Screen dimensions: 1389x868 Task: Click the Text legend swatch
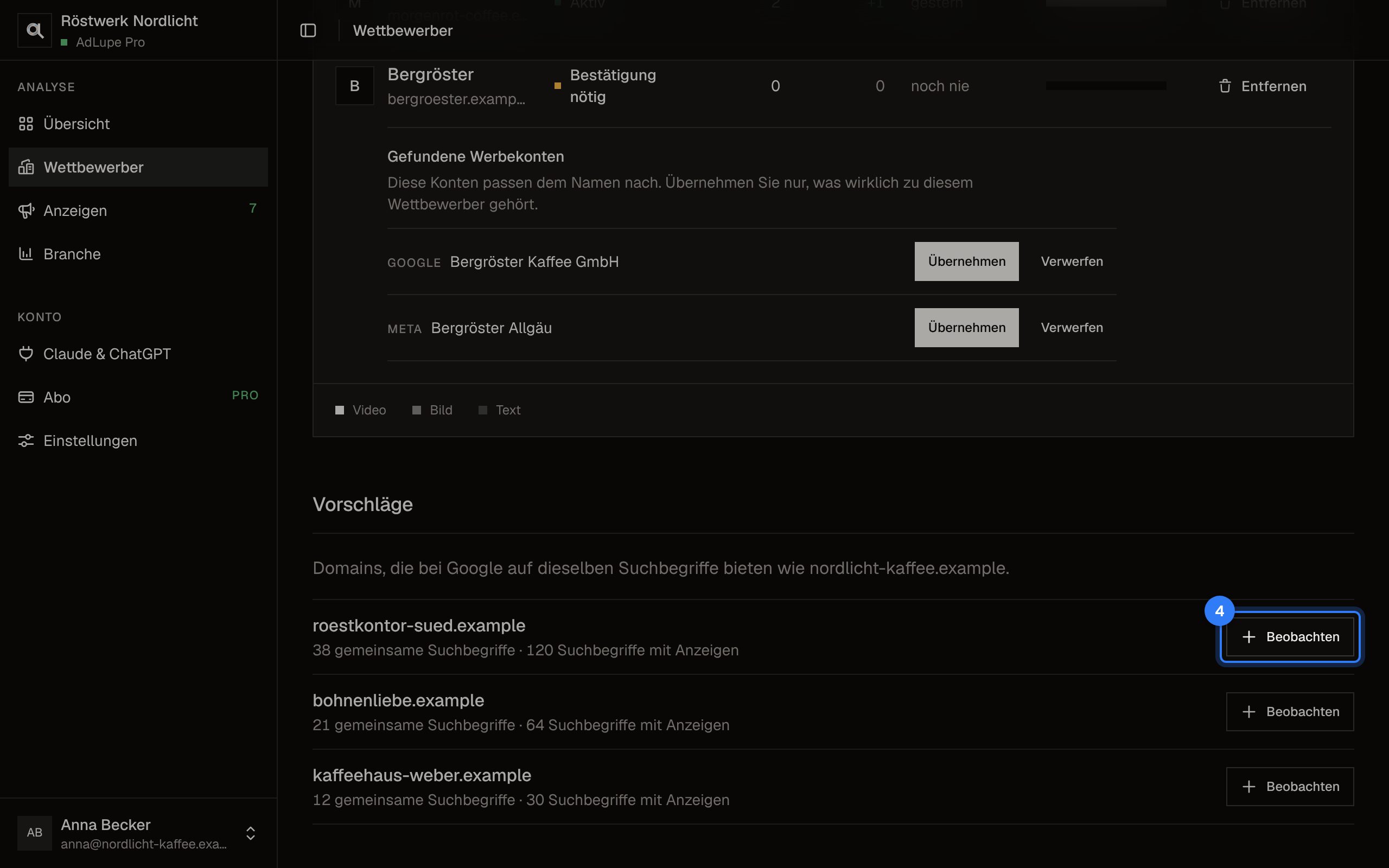point(483,410)
